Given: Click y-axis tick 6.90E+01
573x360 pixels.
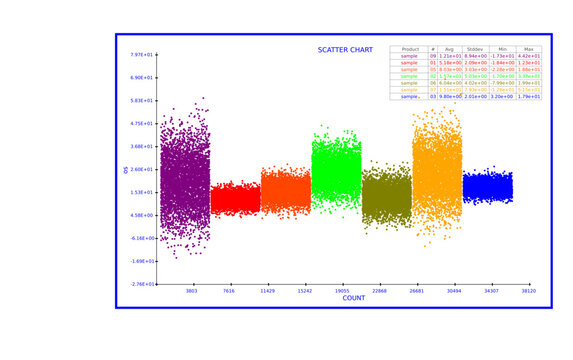Looking at the screenshot, I should (x=142, y=78).
